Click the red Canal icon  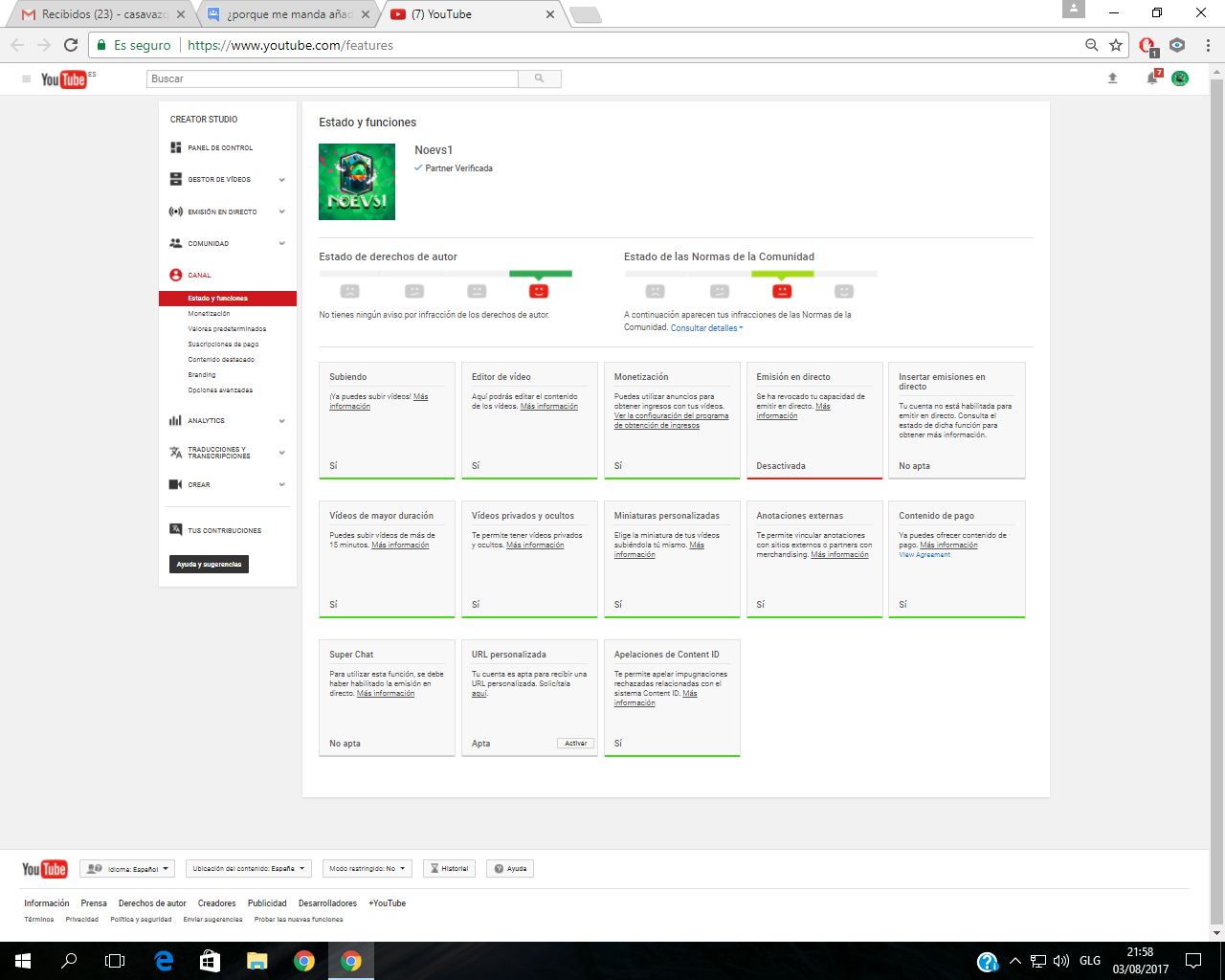[175, 275]
